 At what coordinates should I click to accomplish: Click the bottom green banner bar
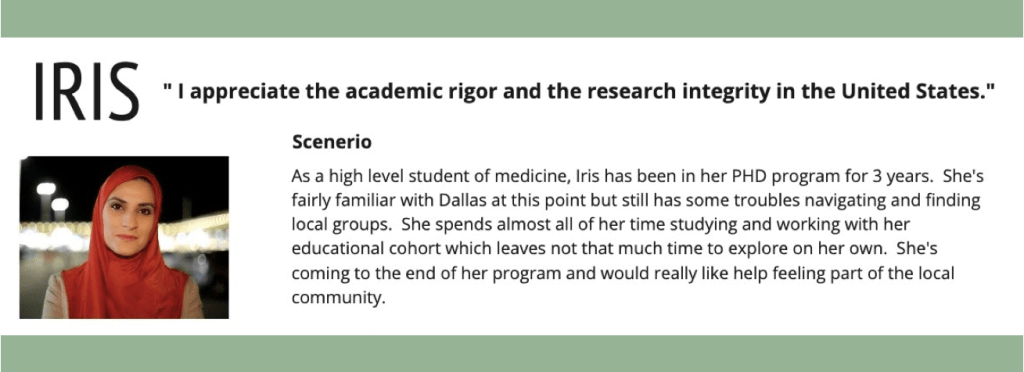coord(512,354)
